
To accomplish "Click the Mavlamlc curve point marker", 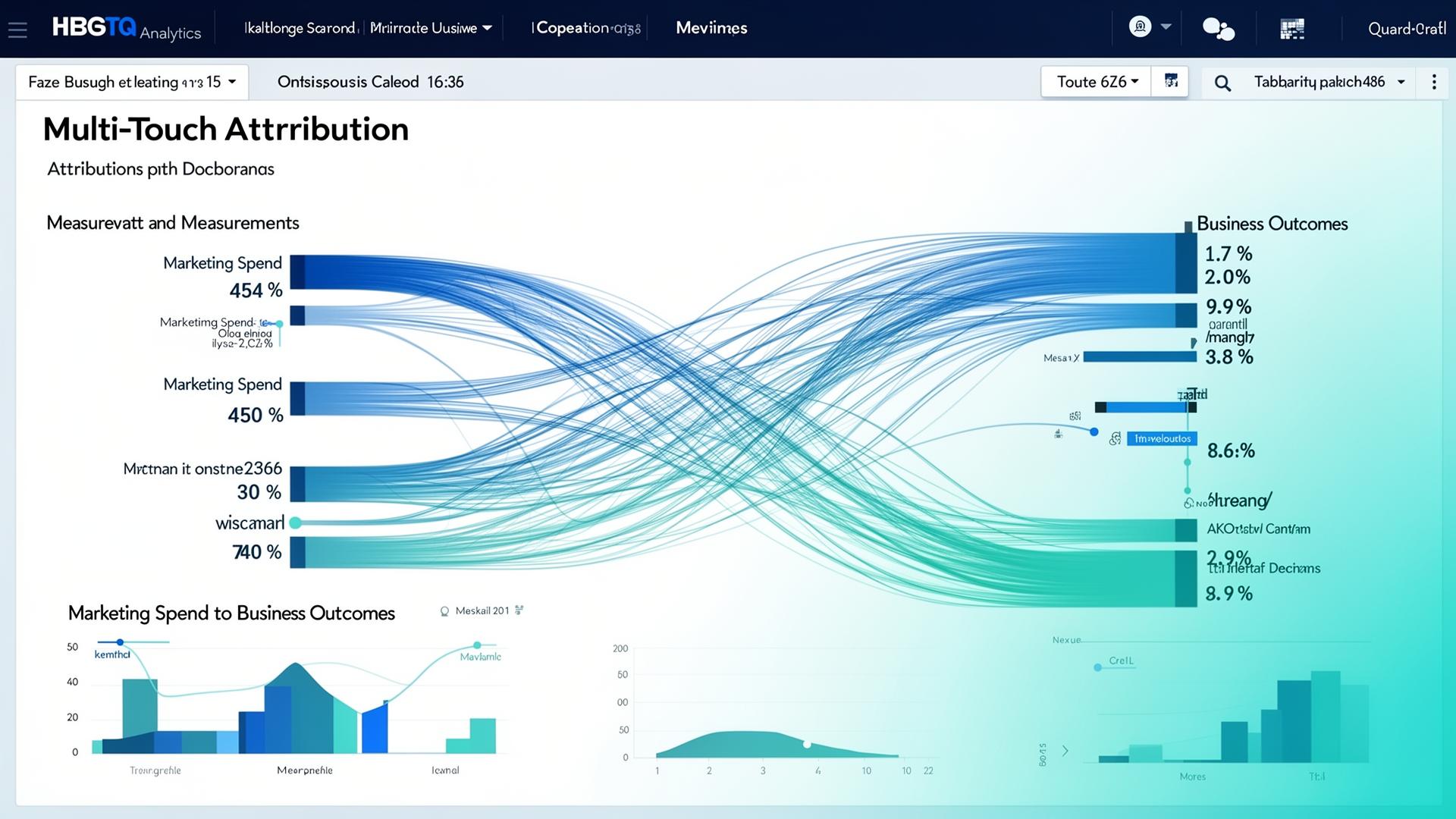I will (x=477, y=645).
